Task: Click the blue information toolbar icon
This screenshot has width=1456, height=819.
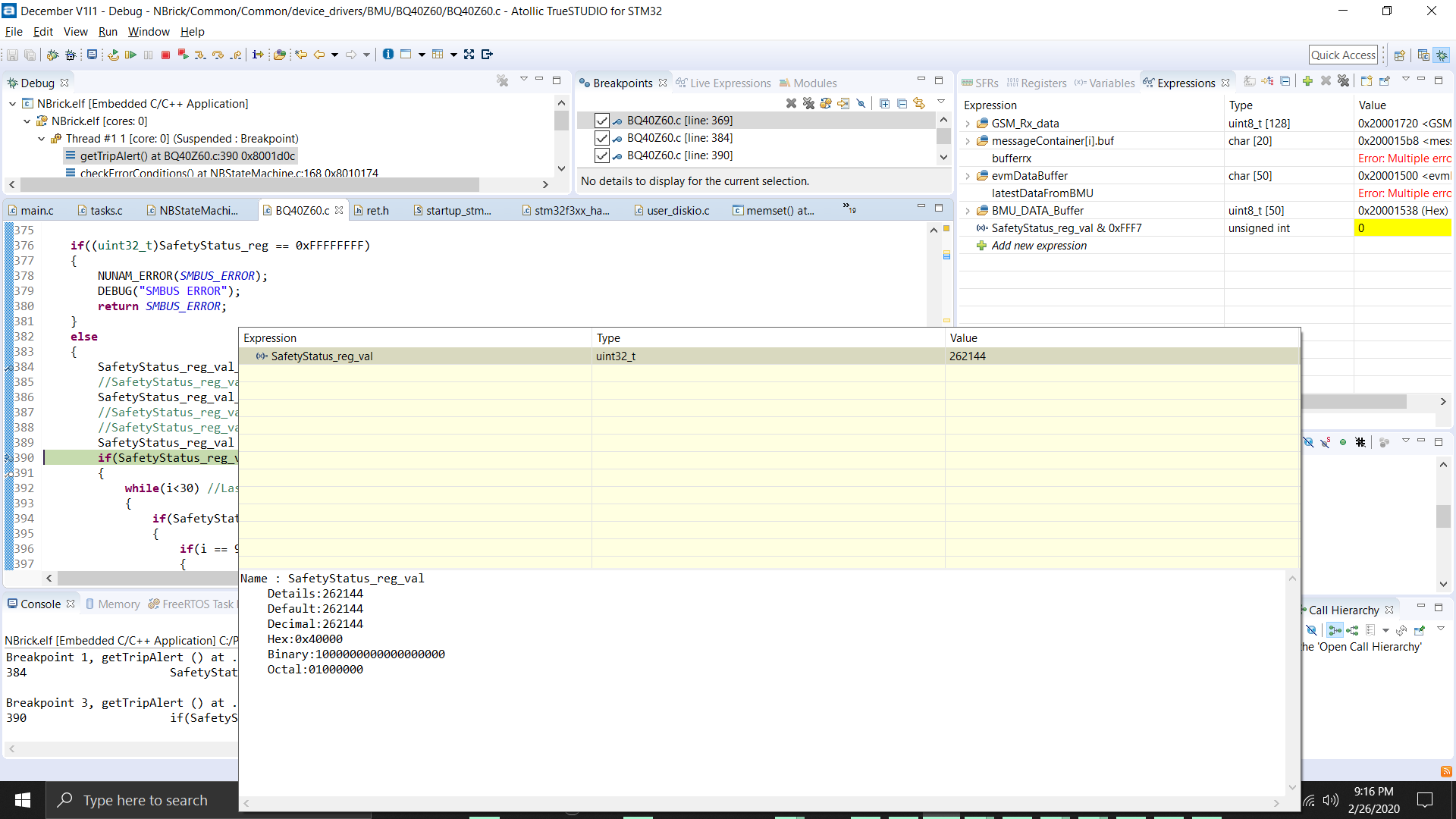Action: coord(388,55)
